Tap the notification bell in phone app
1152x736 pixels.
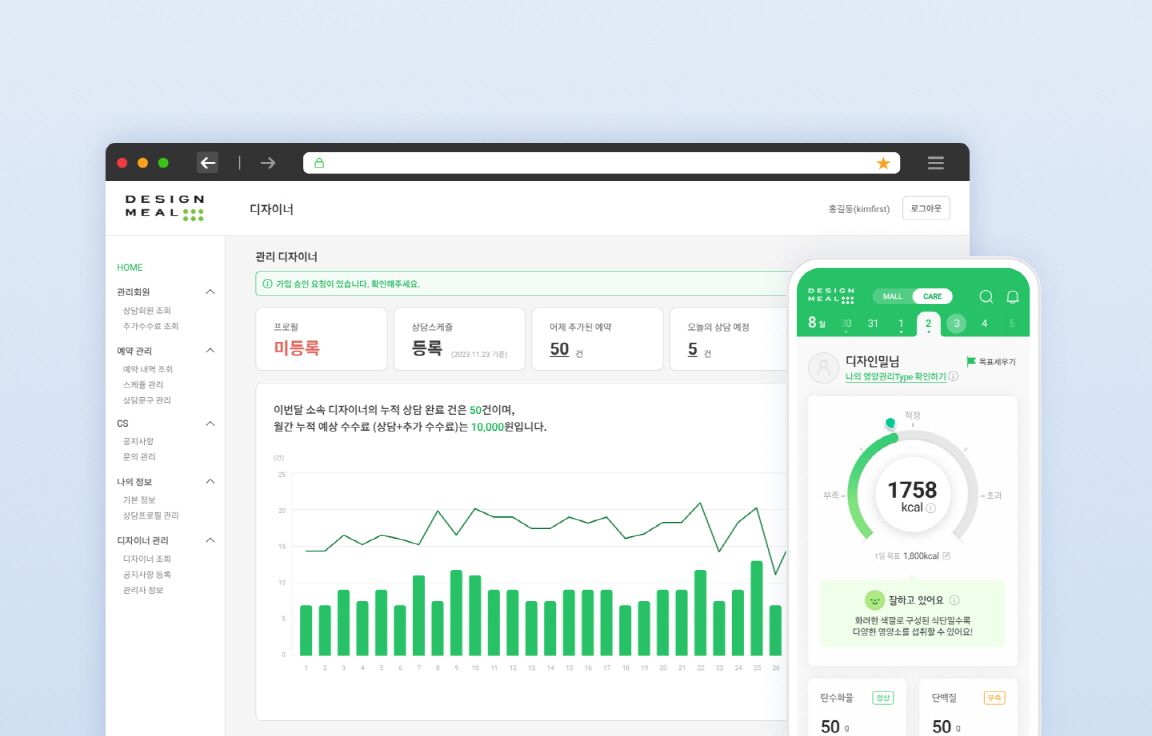pyautogui.click(x=1012, y=296)
